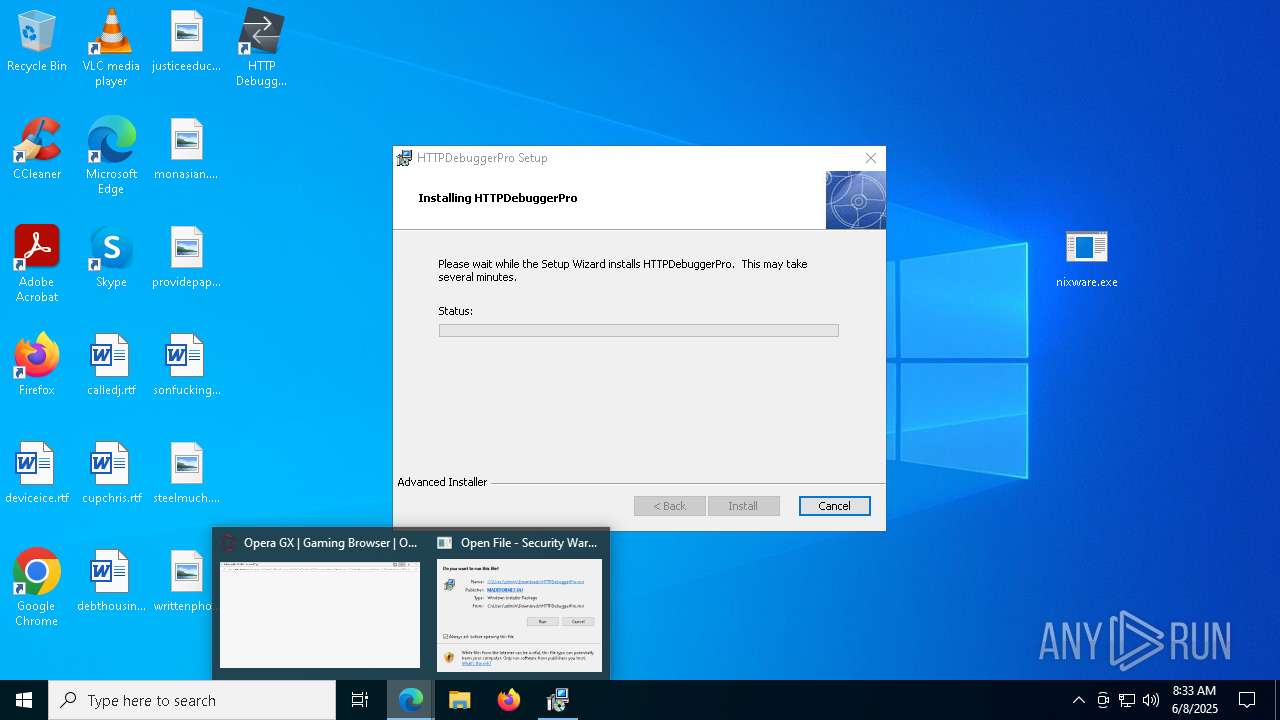
Task: Open the Windows Start menu
Action: click(x=24, y=700)
